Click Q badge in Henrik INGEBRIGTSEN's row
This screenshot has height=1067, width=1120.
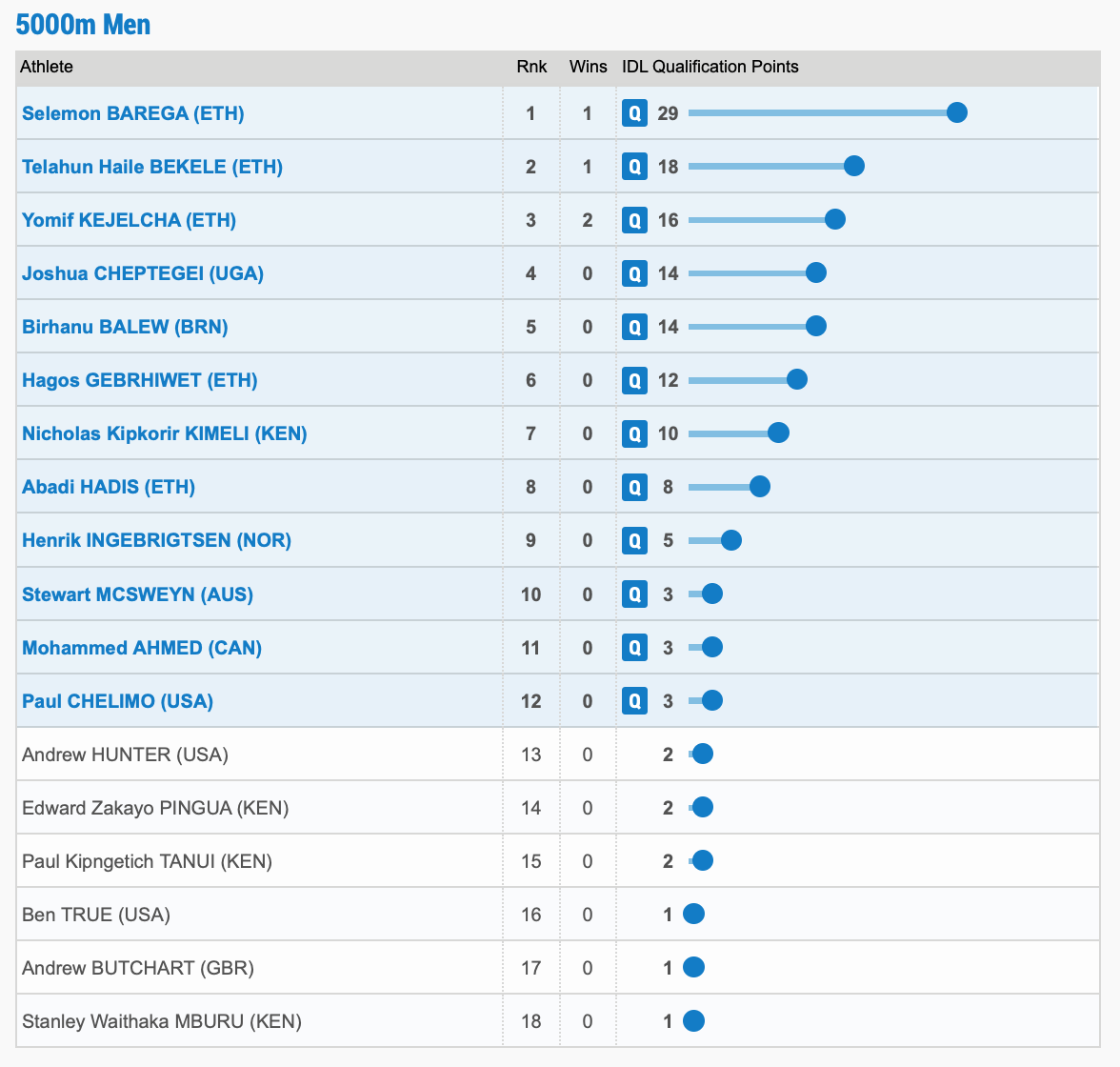tap(634, 540)
